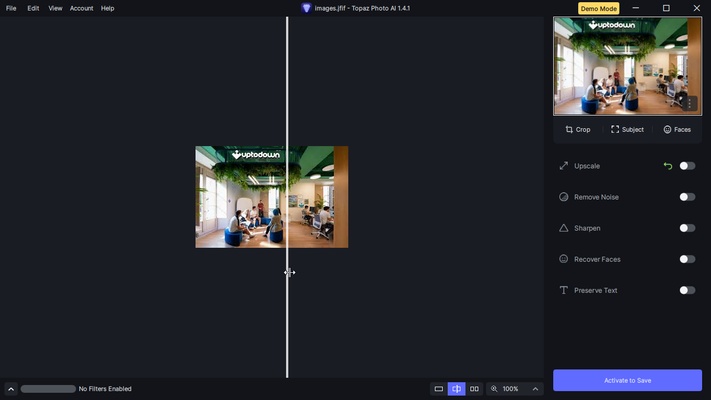Open the Edit menu
Image resolution: width=711 pixels, height=400 pixels.
click(x=33, y=8)
